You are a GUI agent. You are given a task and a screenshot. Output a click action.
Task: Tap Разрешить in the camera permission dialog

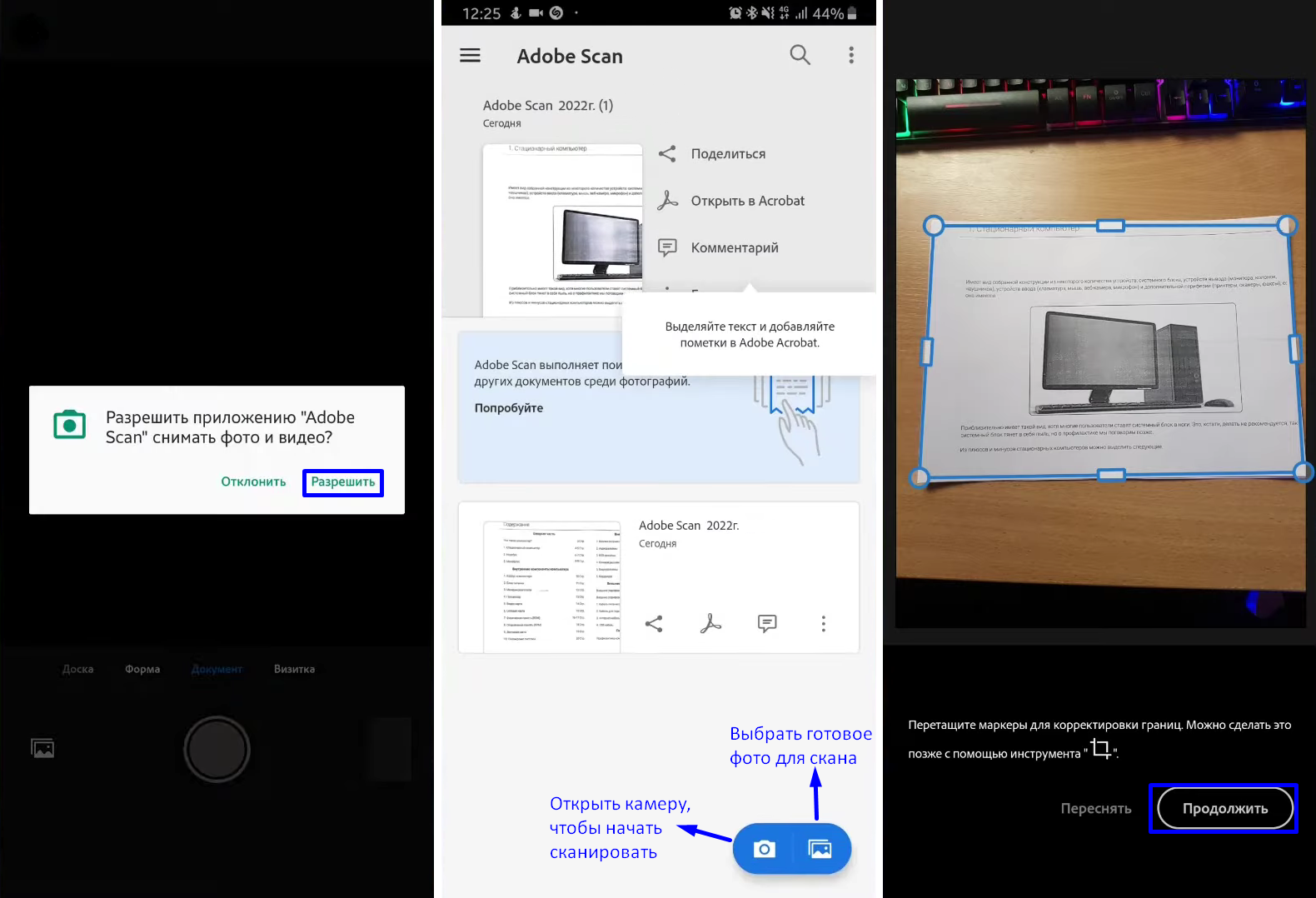[343, 482]
